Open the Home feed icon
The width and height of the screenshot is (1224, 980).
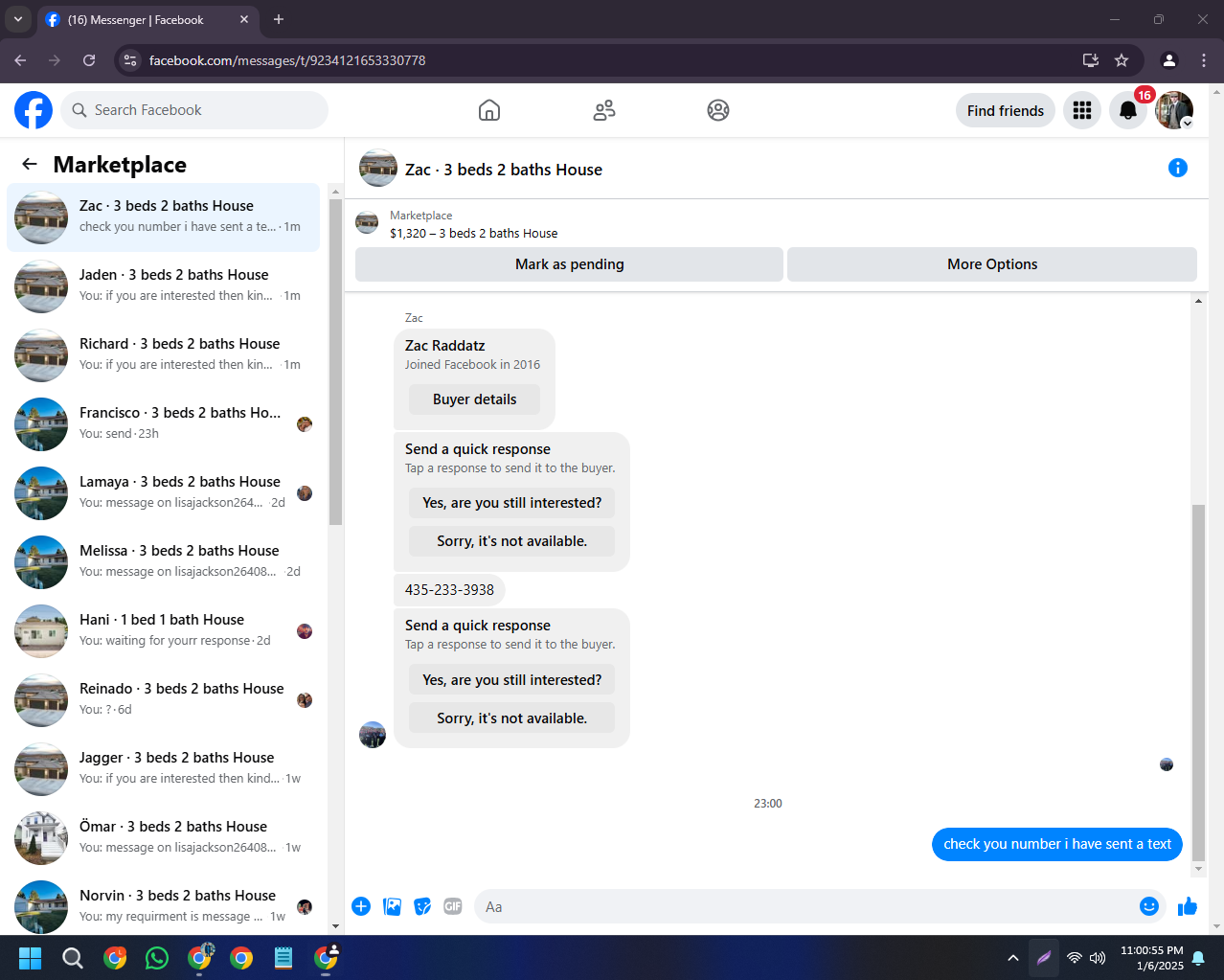(489, 110)
